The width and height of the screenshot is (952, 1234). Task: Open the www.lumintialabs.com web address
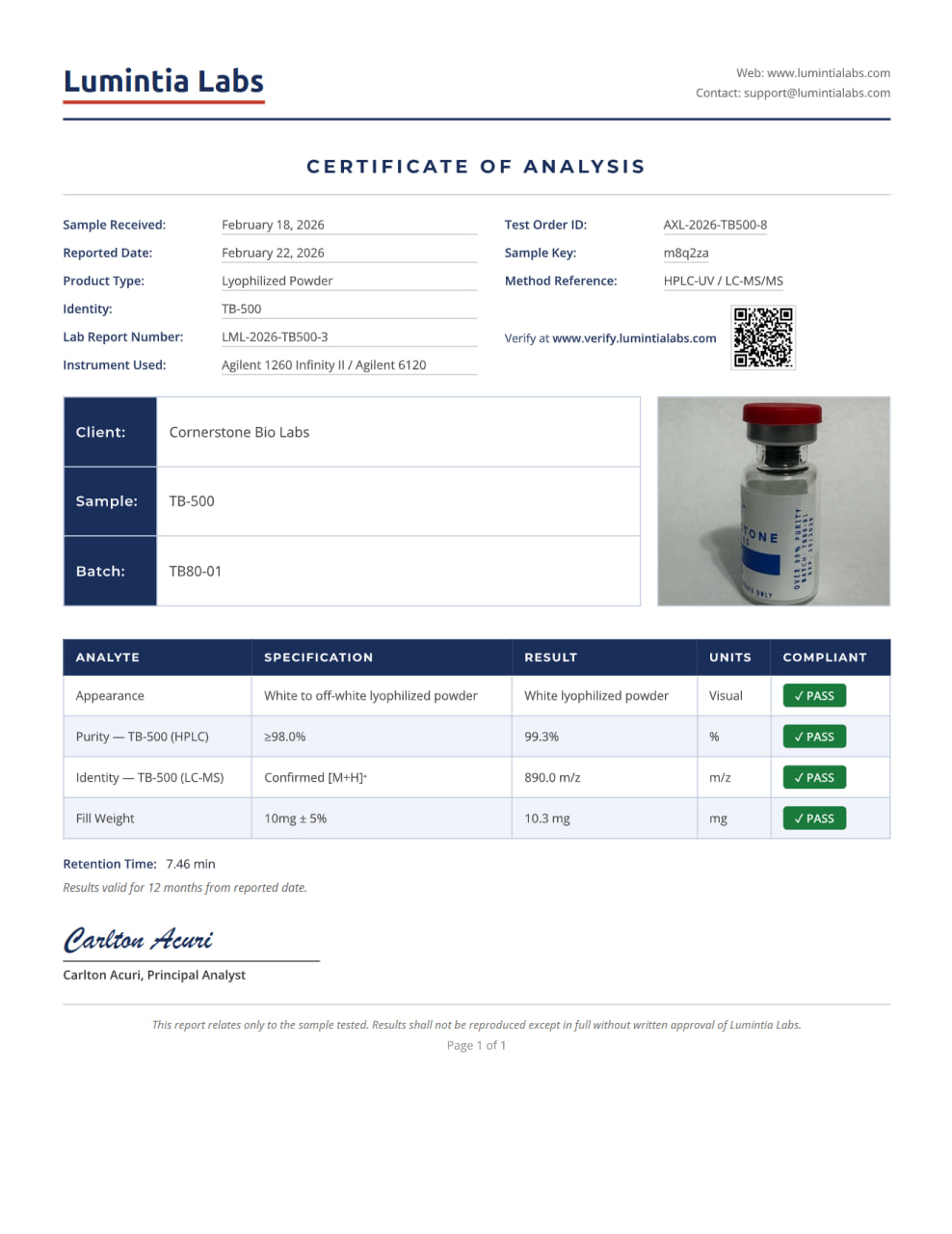tap(829, 73)
